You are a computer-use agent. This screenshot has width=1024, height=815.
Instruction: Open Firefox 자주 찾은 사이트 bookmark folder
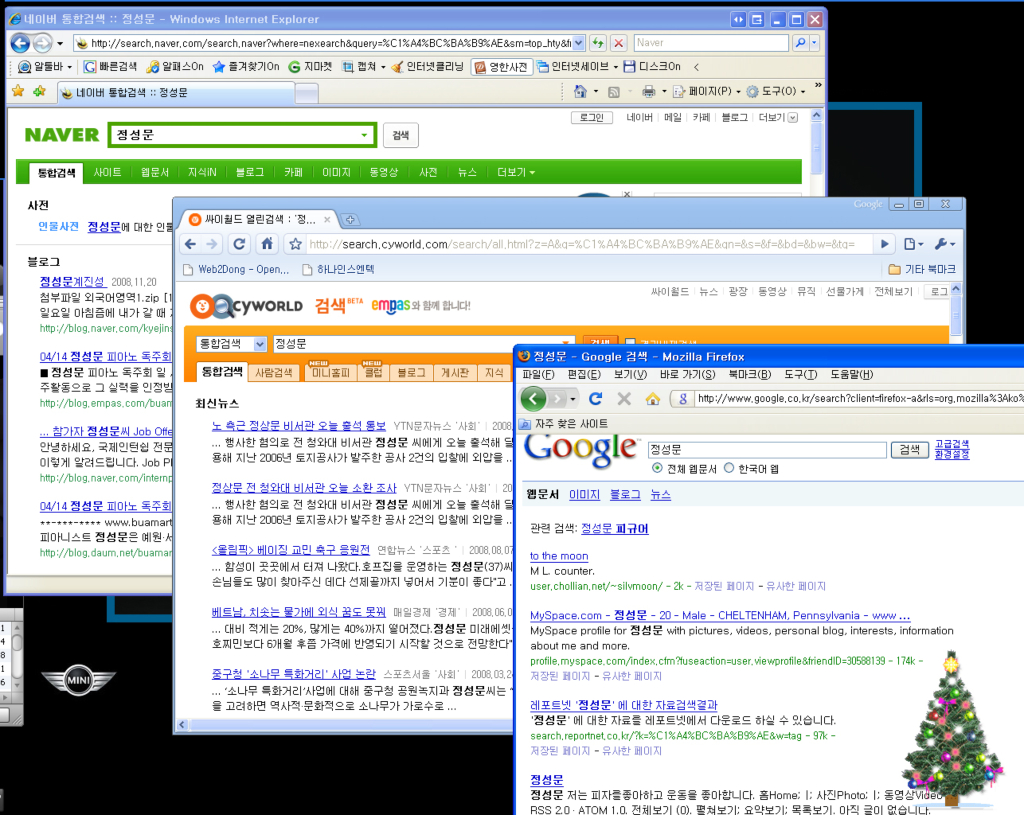[564, 424]
